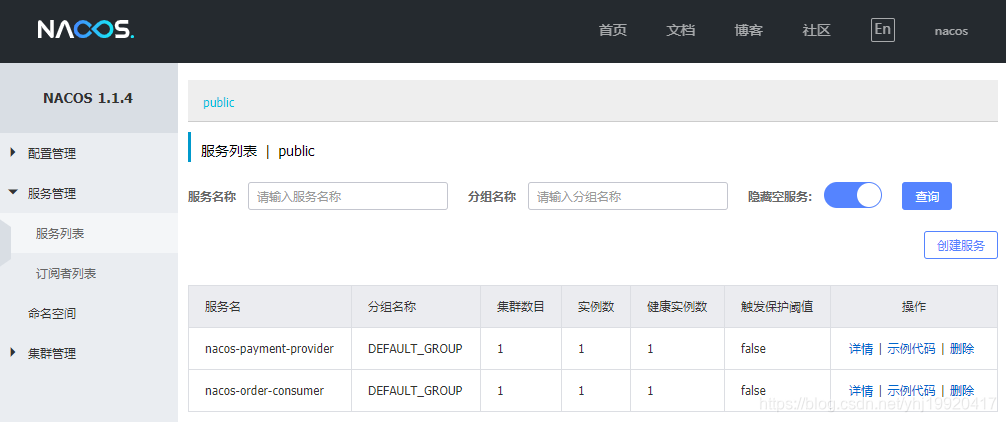
Task: Select the nacos-payment-provider service name cell
Action: tap(269, 349)
